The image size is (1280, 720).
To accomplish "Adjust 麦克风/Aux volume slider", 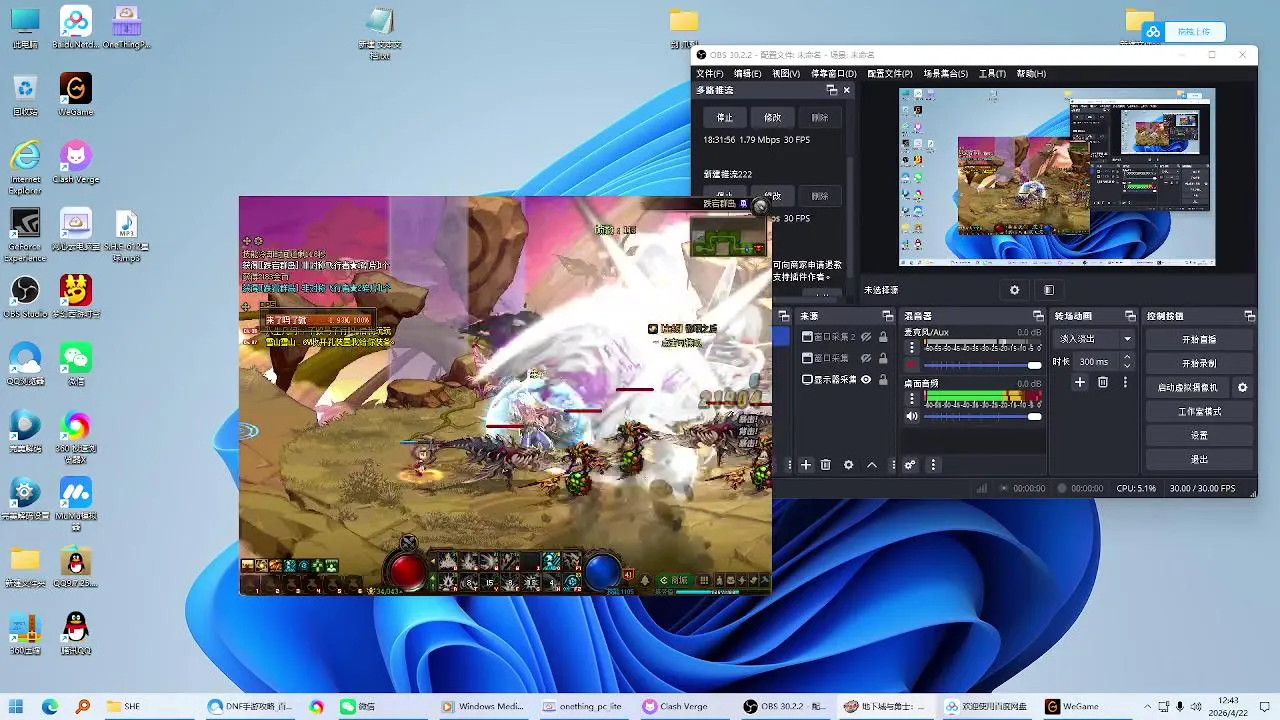I will point(983,365).
